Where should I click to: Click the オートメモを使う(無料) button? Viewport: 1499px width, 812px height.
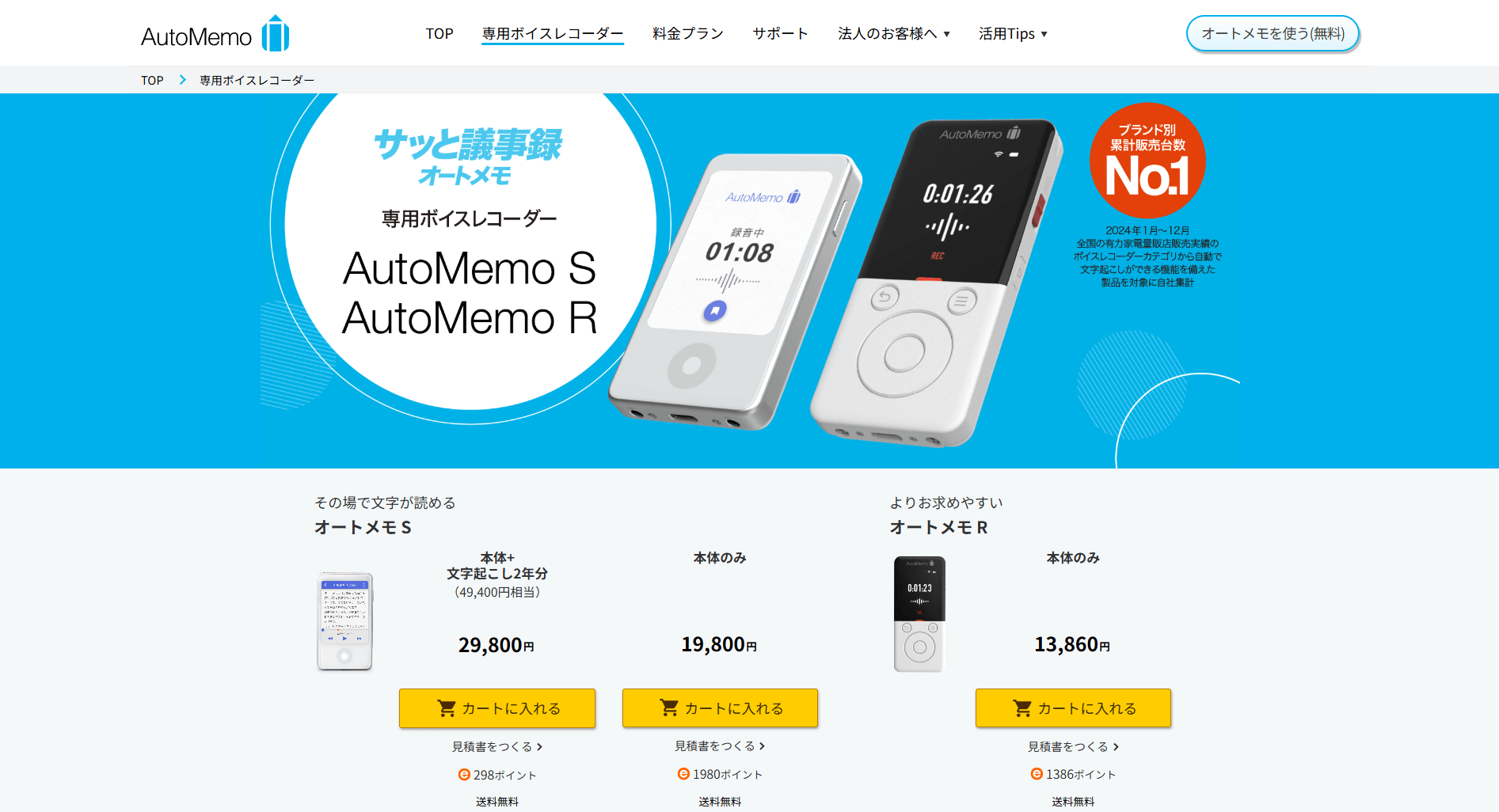[1273, 34]
